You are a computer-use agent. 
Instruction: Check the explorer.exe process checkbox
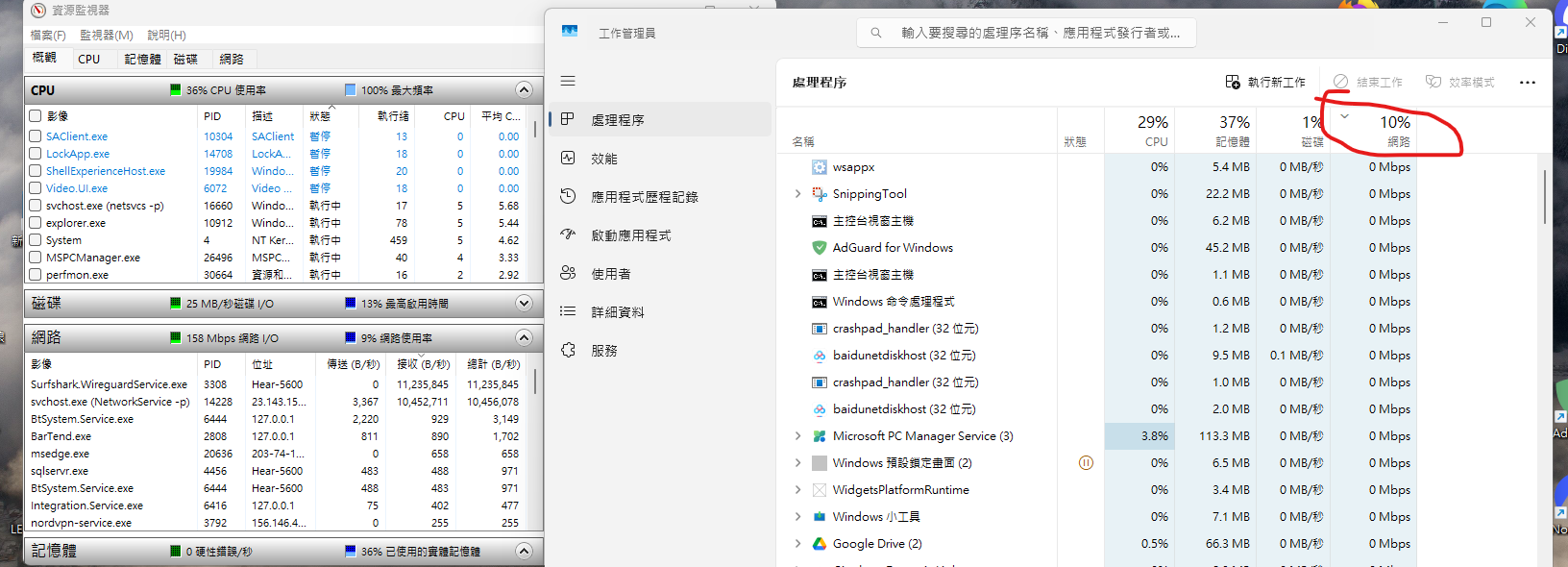click(36, 223)
